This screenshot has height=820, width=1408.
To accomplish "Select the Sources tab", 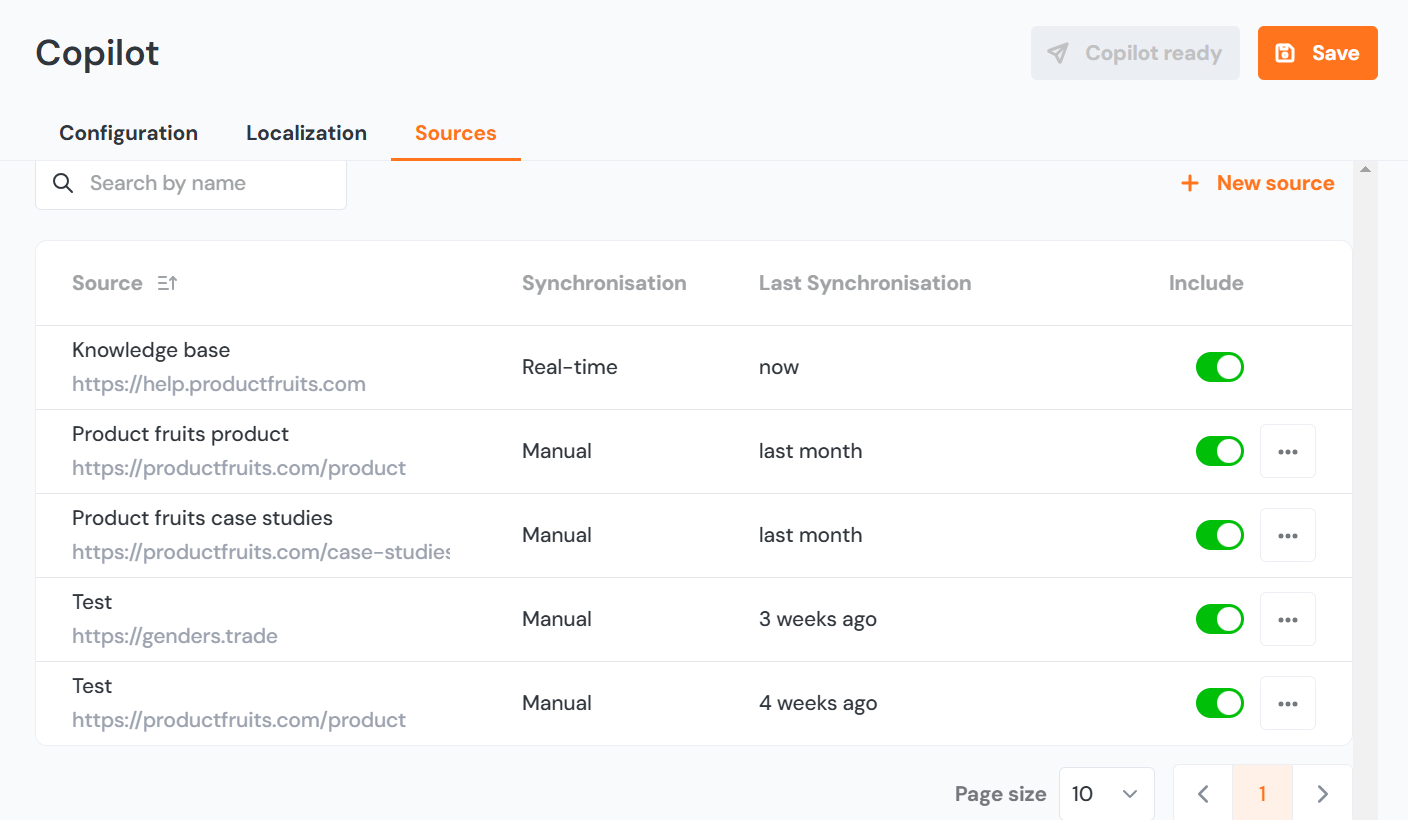I will coord(455,134).
